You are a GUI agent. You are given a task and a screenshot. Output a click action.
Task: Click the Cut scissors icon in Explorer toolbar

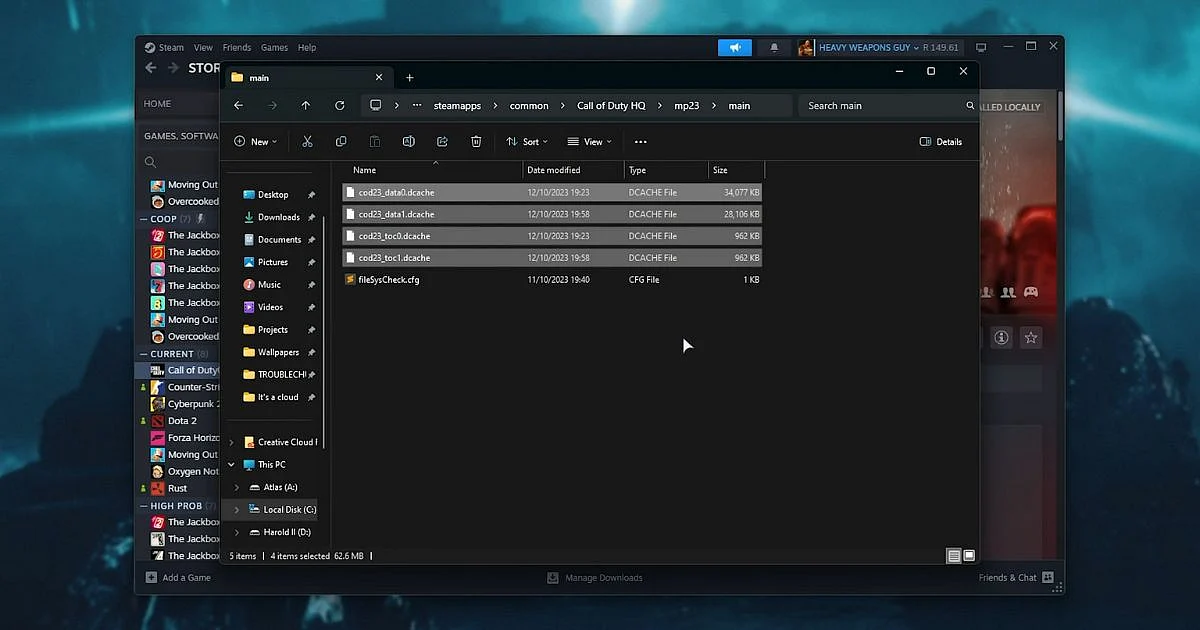click(x=307, y=142)
